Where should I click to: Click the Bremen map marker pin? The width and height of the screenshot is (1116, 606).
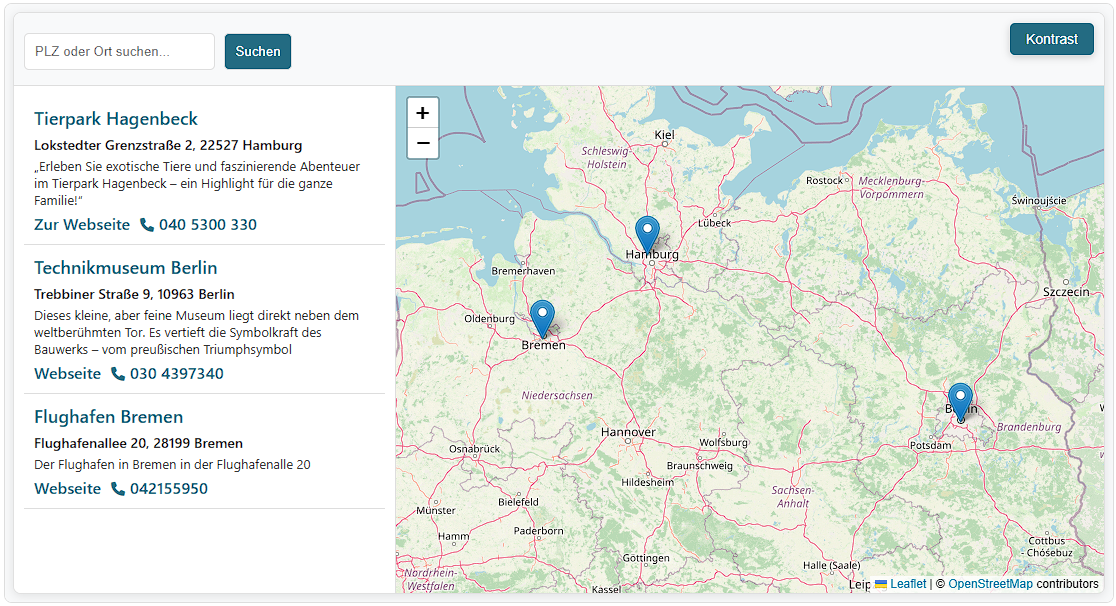pos(542,318)
